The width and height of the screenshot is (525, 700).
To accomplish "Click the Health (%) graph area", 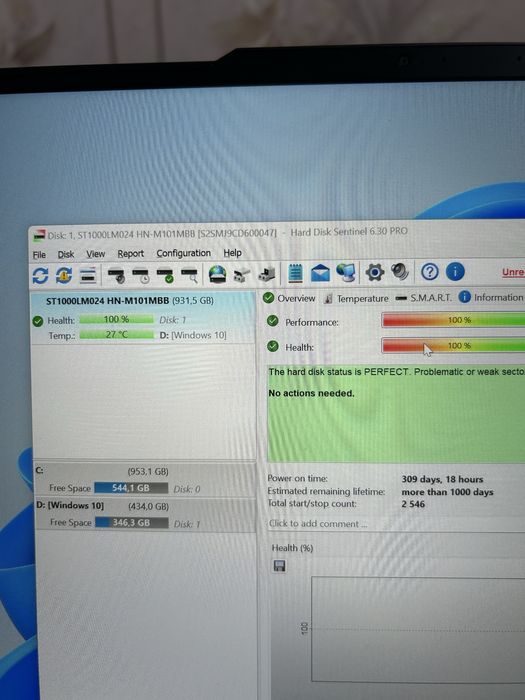I will point(418,629).
